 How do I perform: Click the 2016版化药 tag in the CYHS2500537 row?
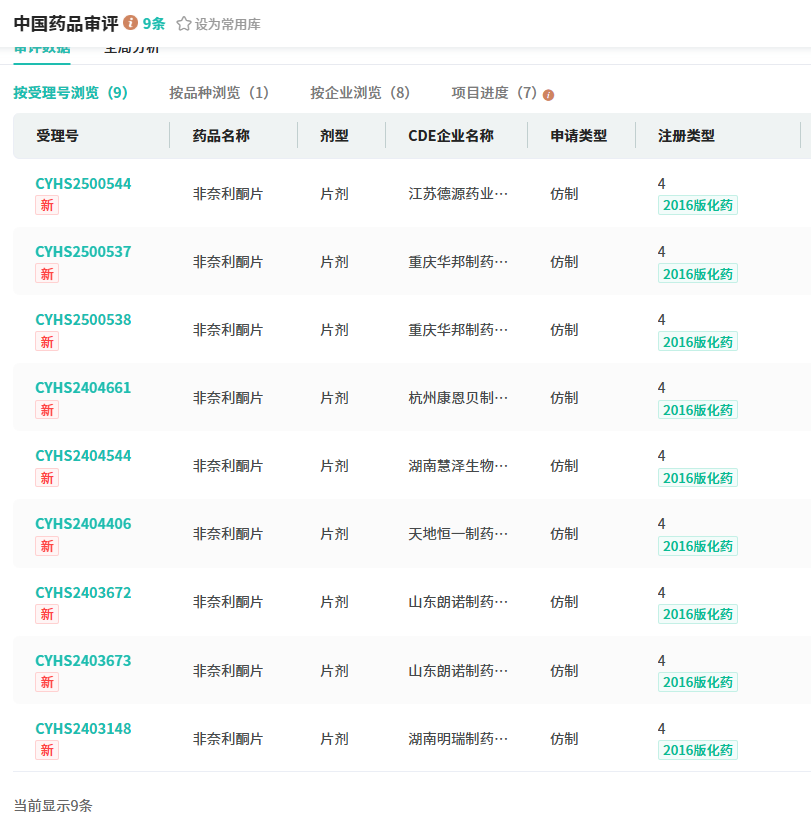click(x=697, y=274)
